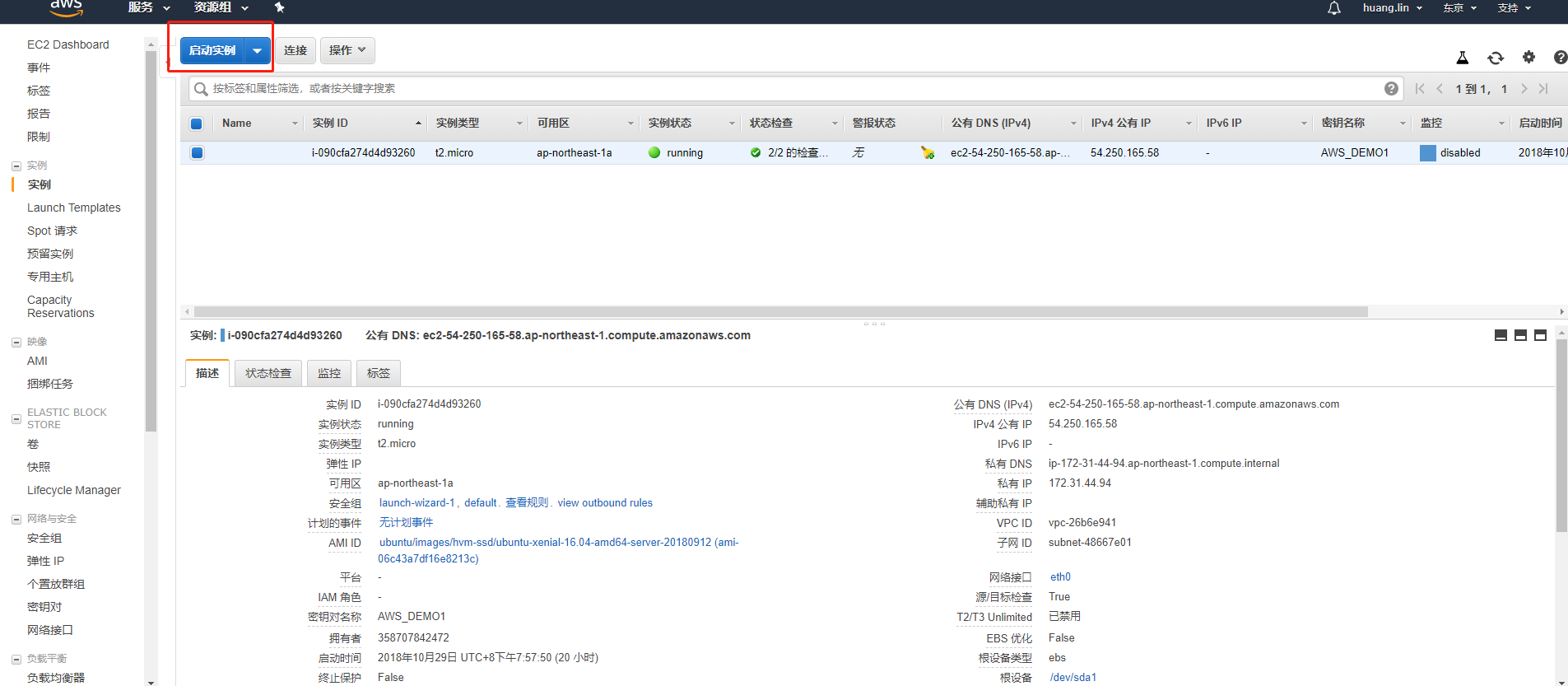Collapse the Elastic Block Store section
Viewport: 1568px width, 686px height.
coord(16,419)
